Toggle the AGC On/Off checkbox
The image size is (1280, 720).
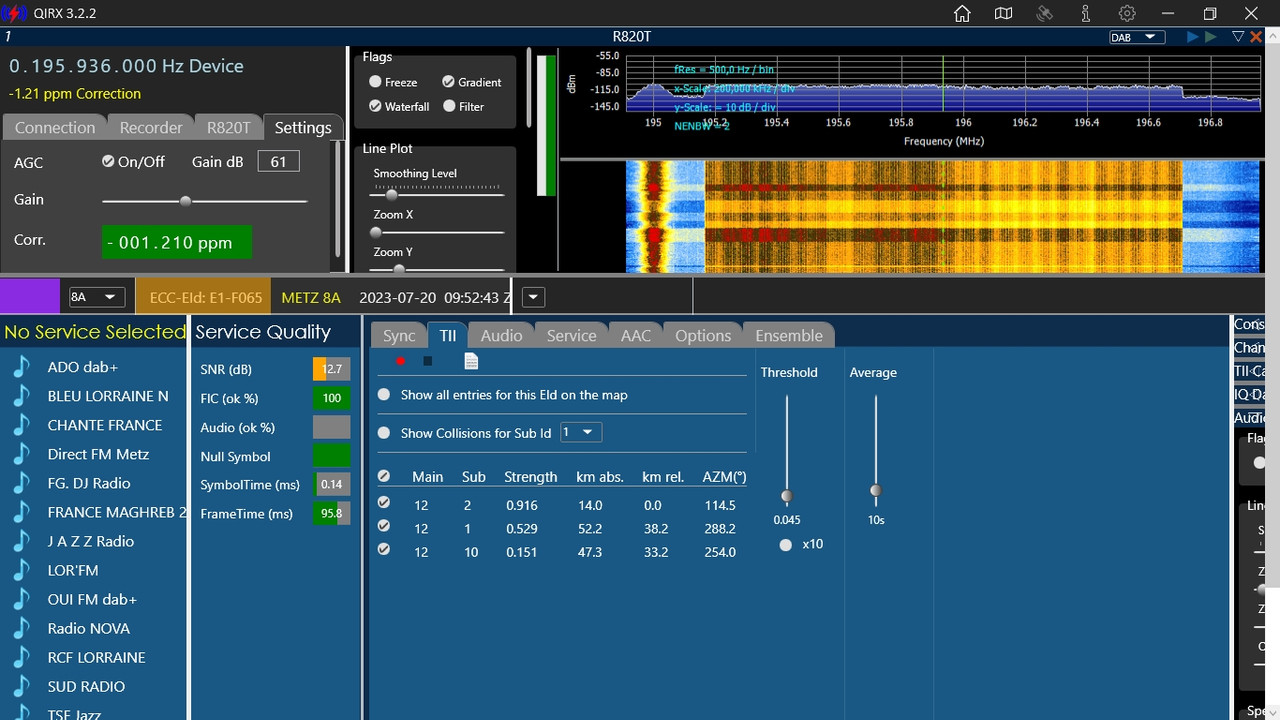tap(108, 161)
